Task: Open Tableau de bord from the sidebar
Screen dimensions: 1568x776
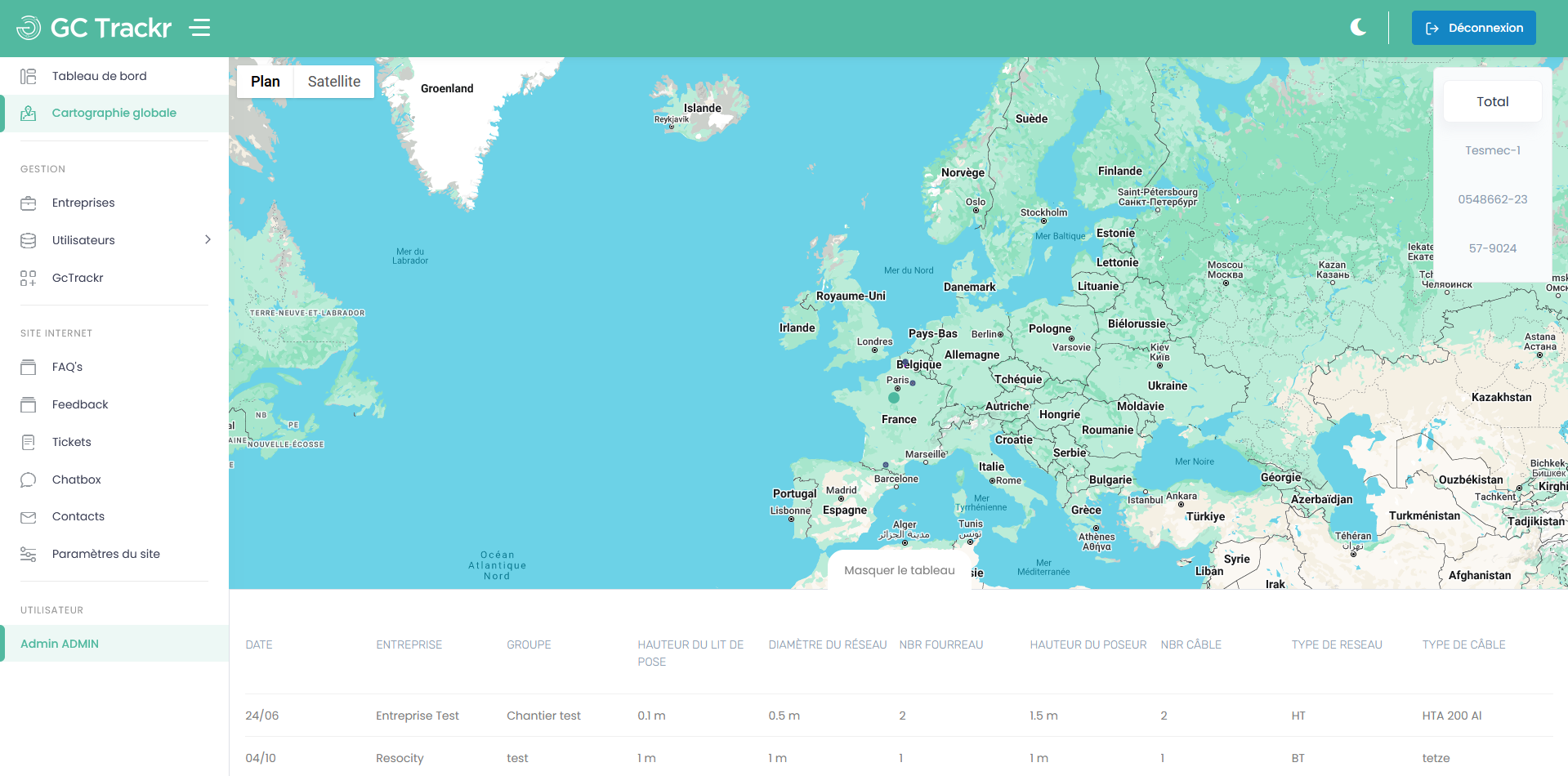Action: click(x=99, y=76)
